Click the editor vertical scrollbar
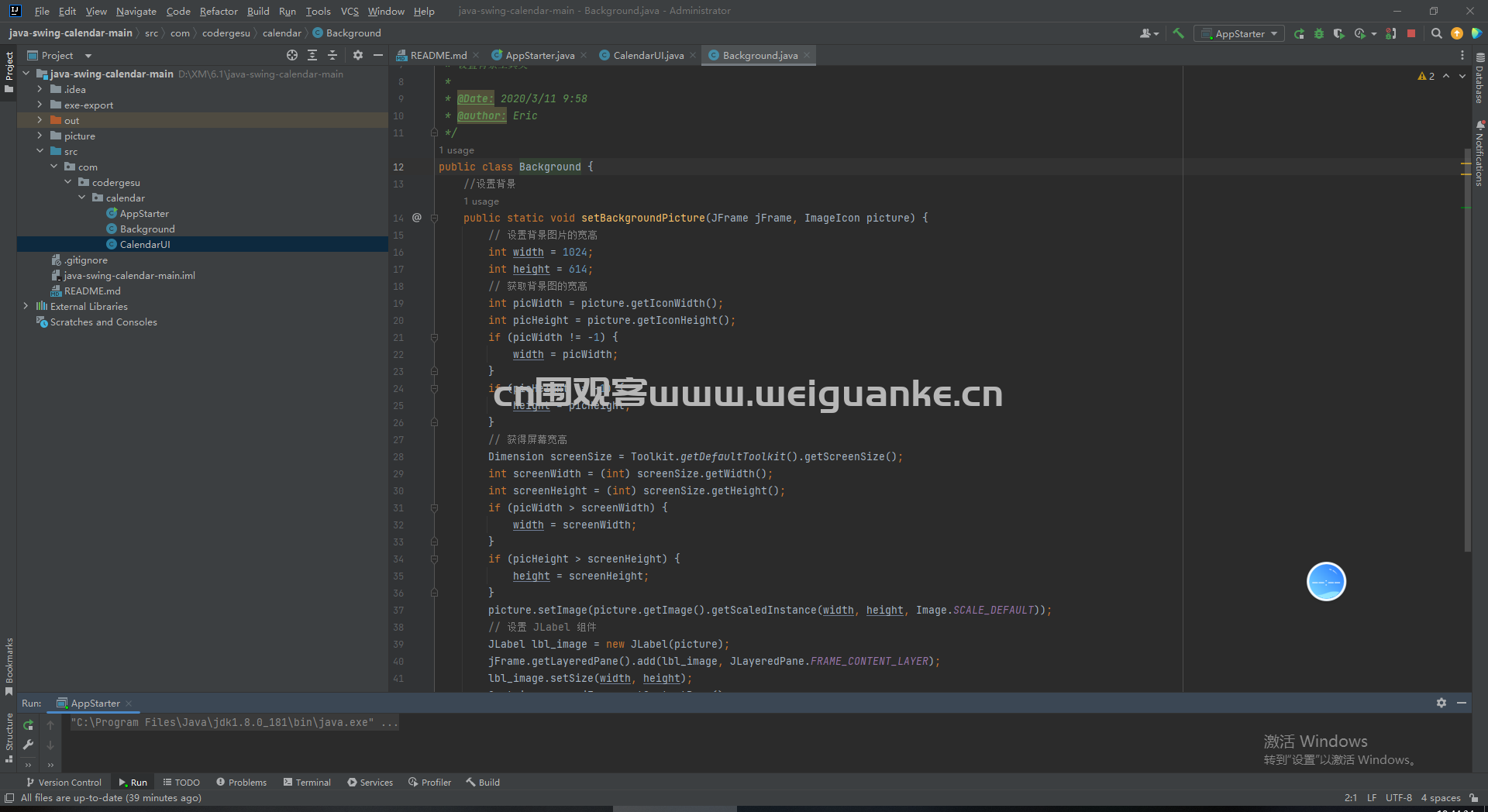 (1467, 349)
